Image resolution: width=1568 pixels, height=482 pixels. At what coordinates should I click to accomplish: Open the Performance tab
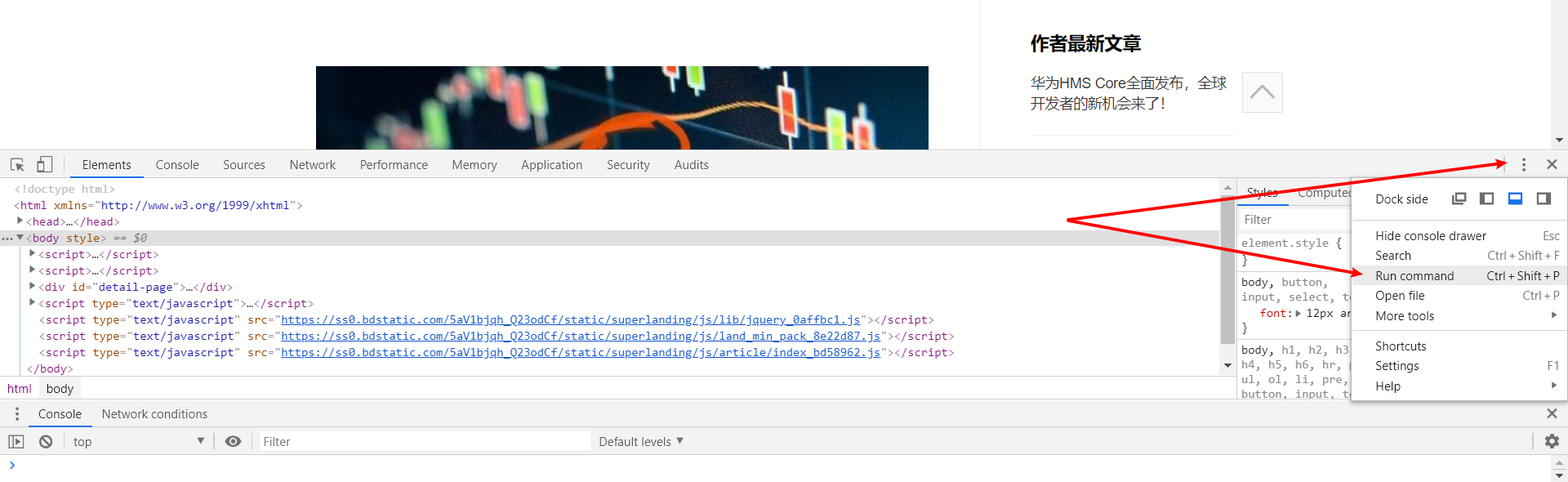(x=394, y=165)
